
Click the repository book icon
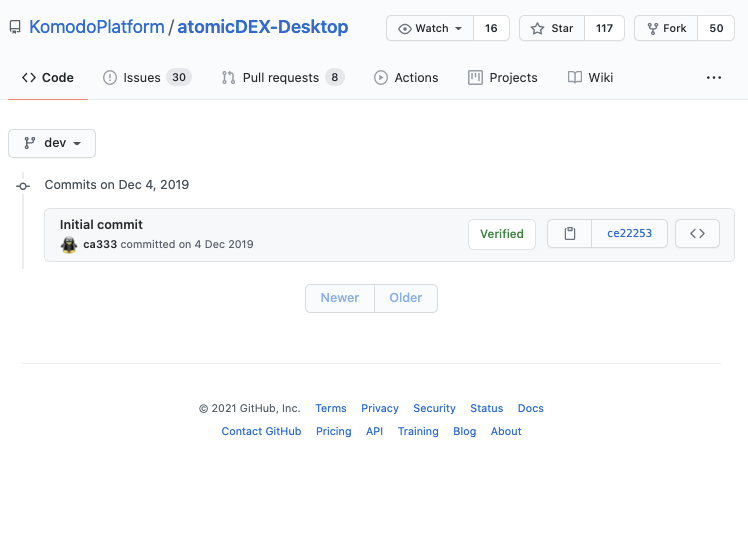click(15, 27)
